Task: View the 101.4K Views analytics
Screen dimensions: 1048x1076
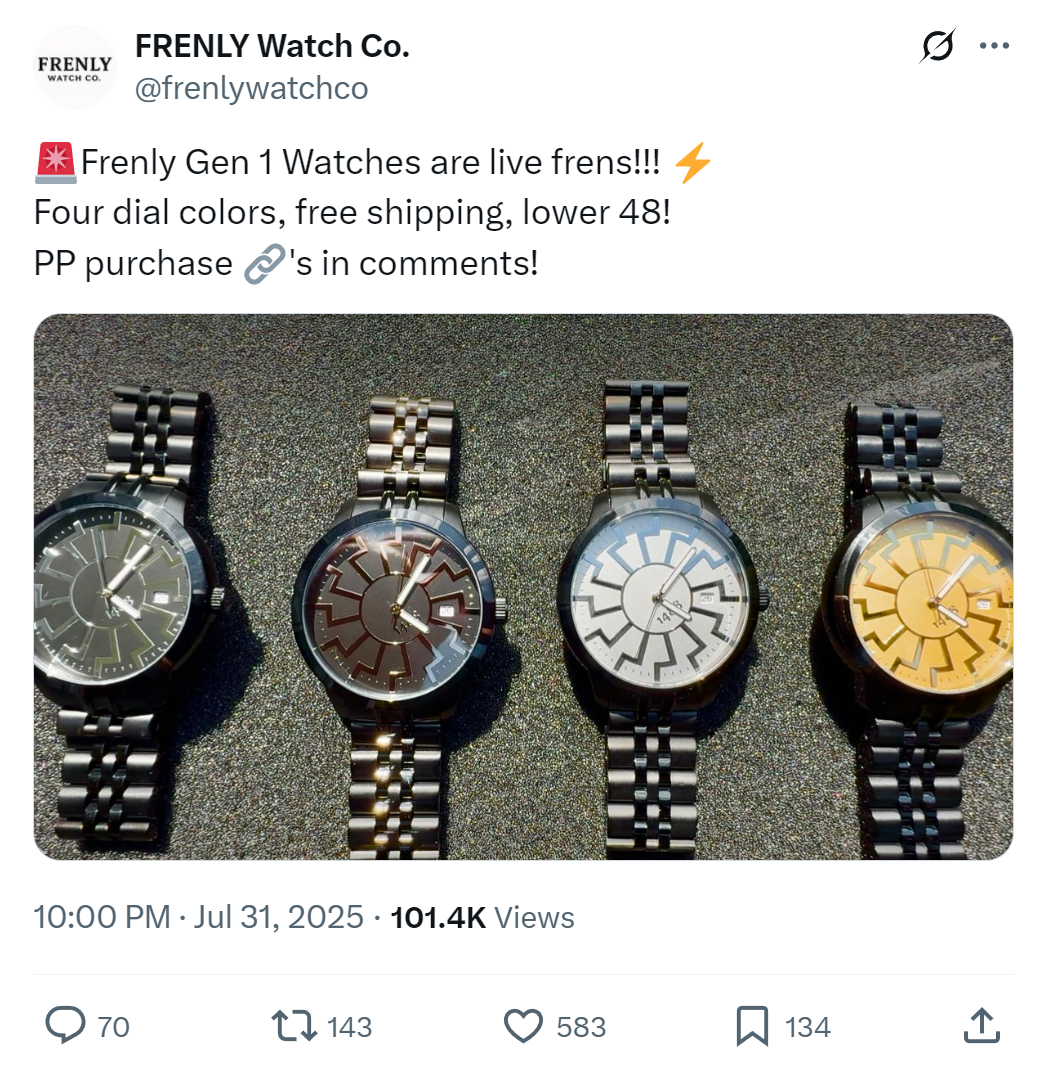Action: point(482,917)
